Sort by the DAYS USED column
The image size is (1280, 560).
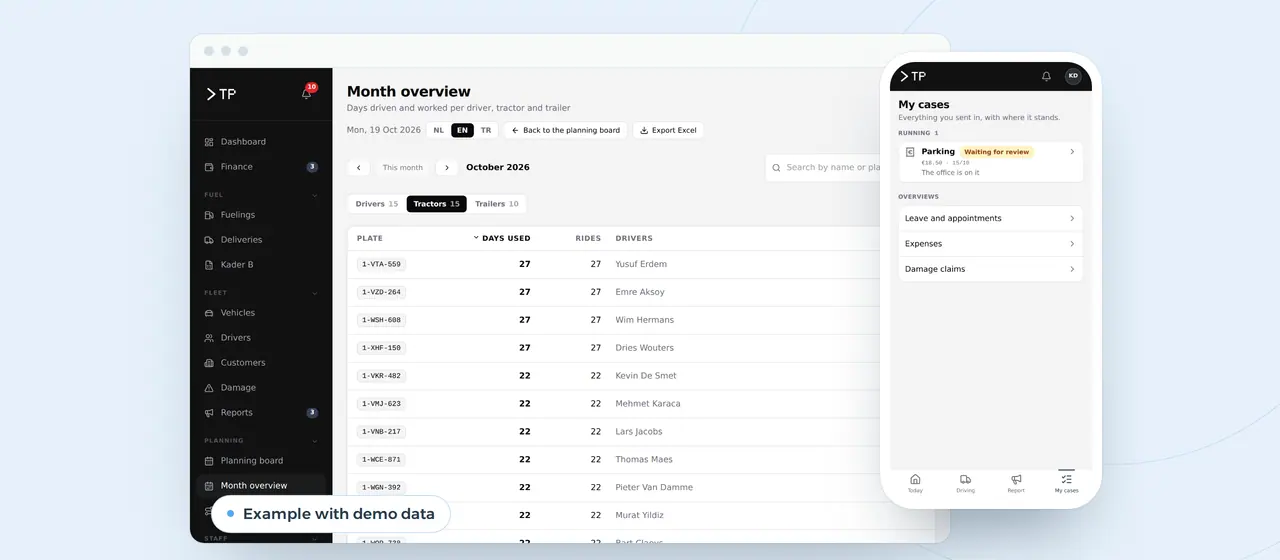[x=502, y=239]
